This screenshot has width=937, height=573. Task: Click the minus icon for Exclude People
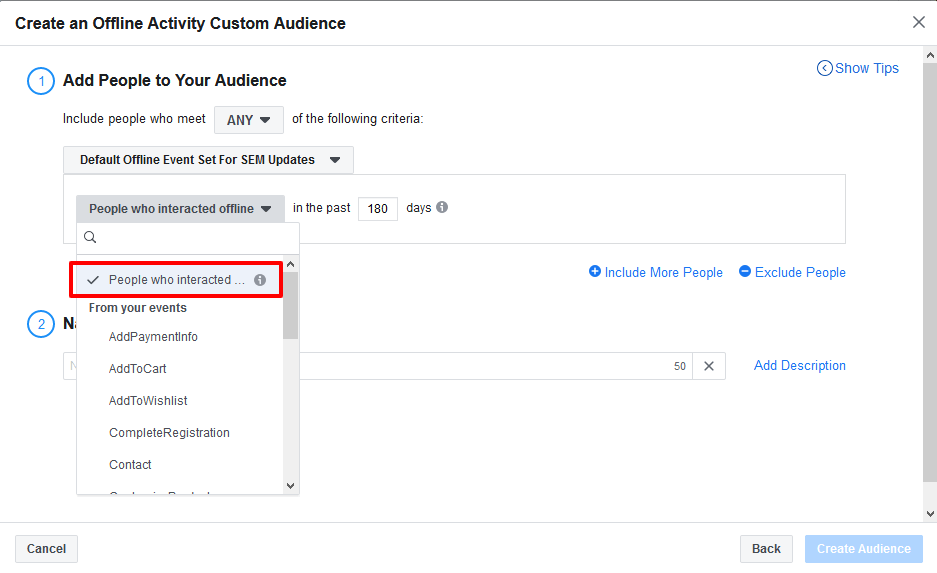745,271
